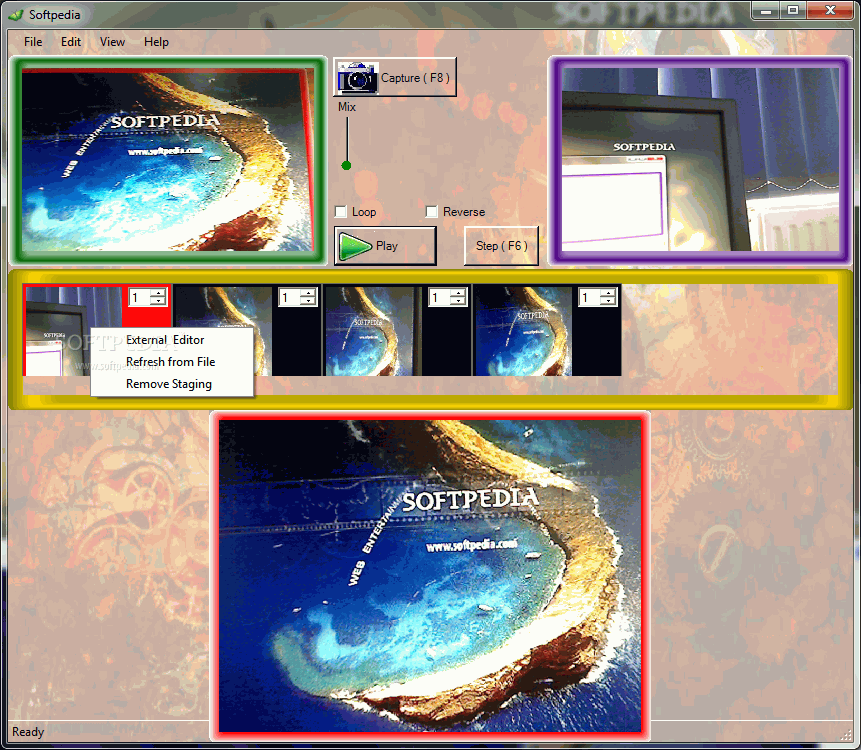Click the third frame's duration value field
The width and height of the screenshot is (861, 750).
441,298
